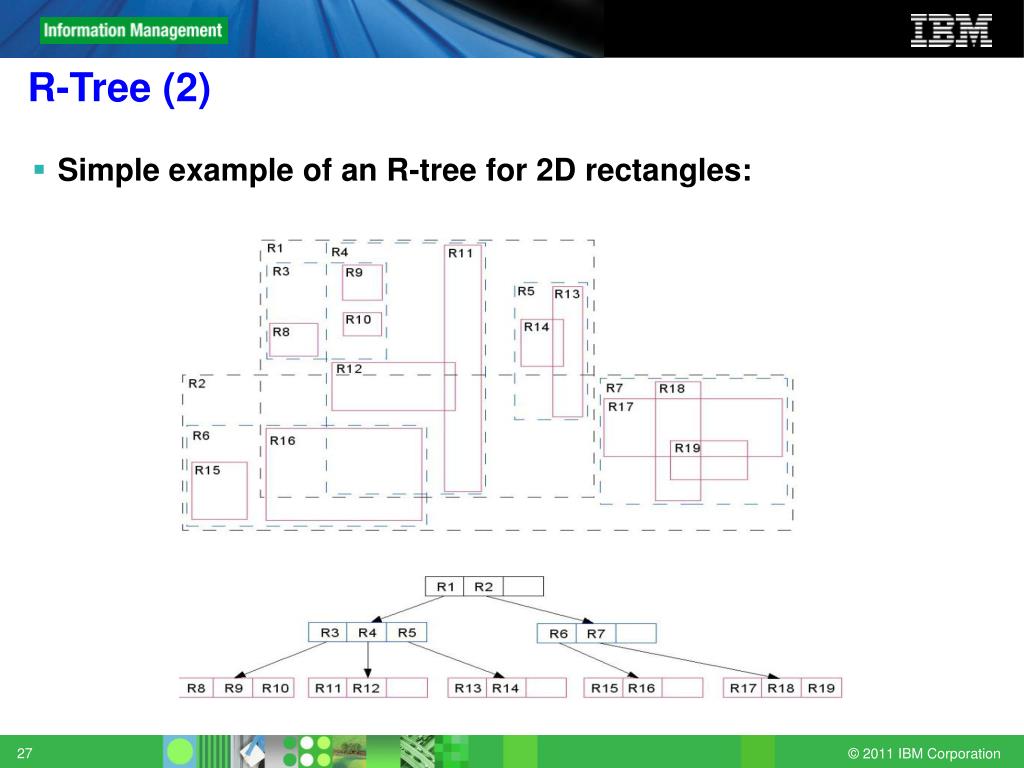Click the R16 rectangle label in the diagram
This screenshot has width=1024, height=768.
pos(282,441)
